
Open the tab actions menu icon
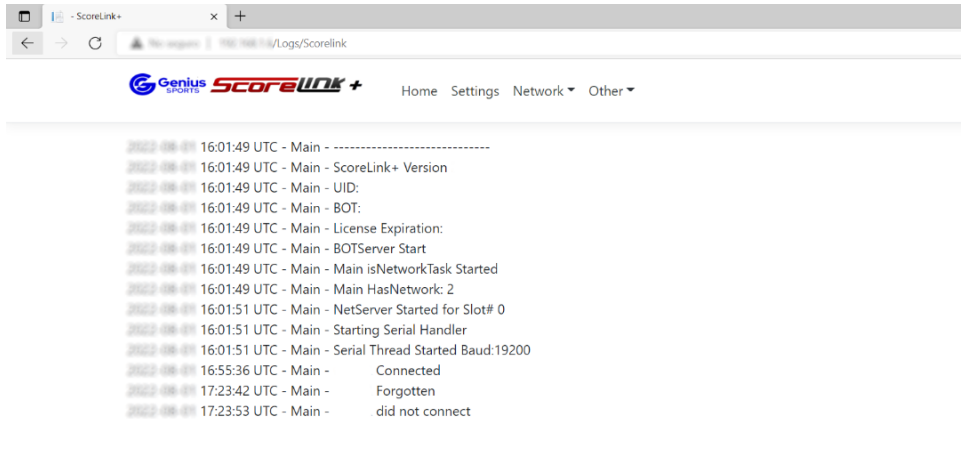(x=24, y=17)
